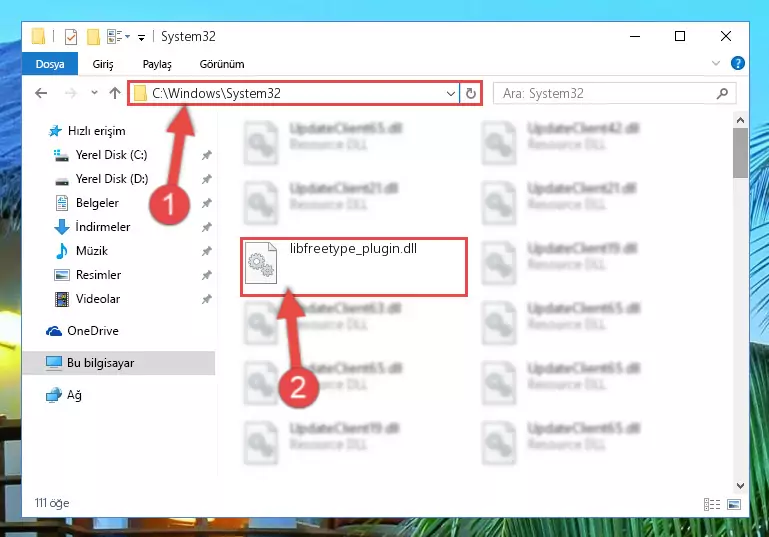Select Hızlı erişim in navigation pane
Image resolution: width=769 pixels, height=537 pixels.
pos(97,131)
